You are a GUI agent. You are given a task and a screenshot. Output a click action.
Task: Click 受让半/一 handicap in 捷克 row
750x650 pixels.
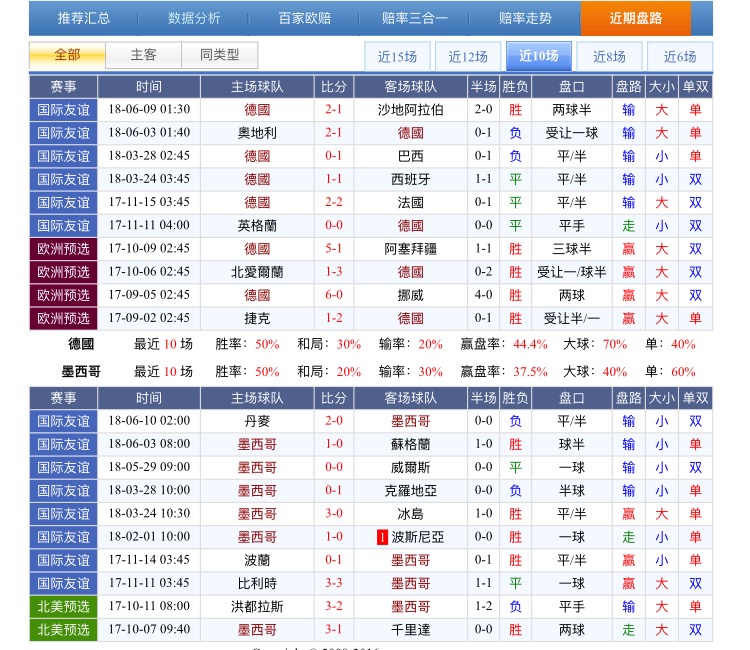[x=572, y=319]
